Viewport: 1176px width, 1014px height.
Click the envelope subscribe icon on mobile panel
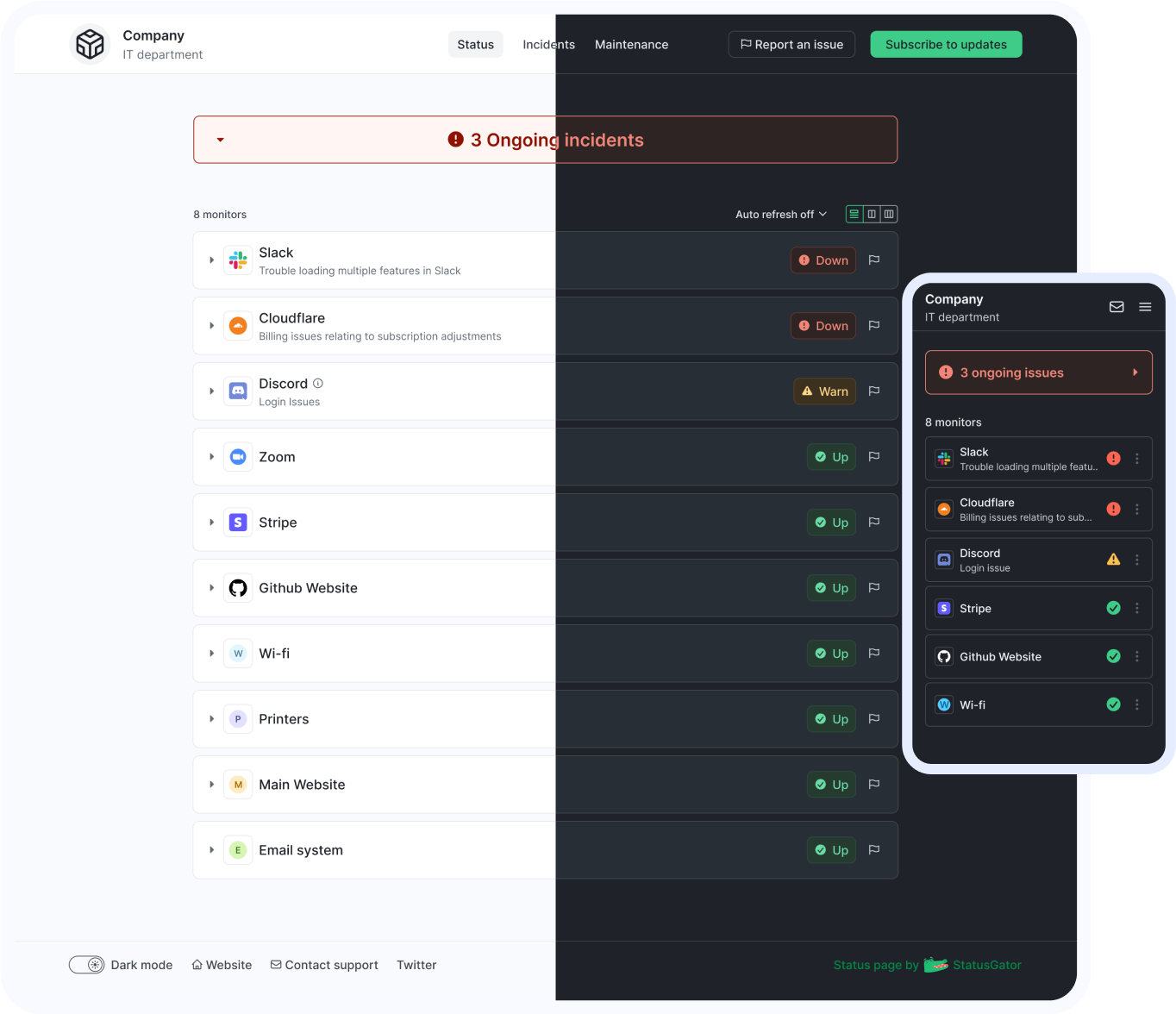point(1117,307)
